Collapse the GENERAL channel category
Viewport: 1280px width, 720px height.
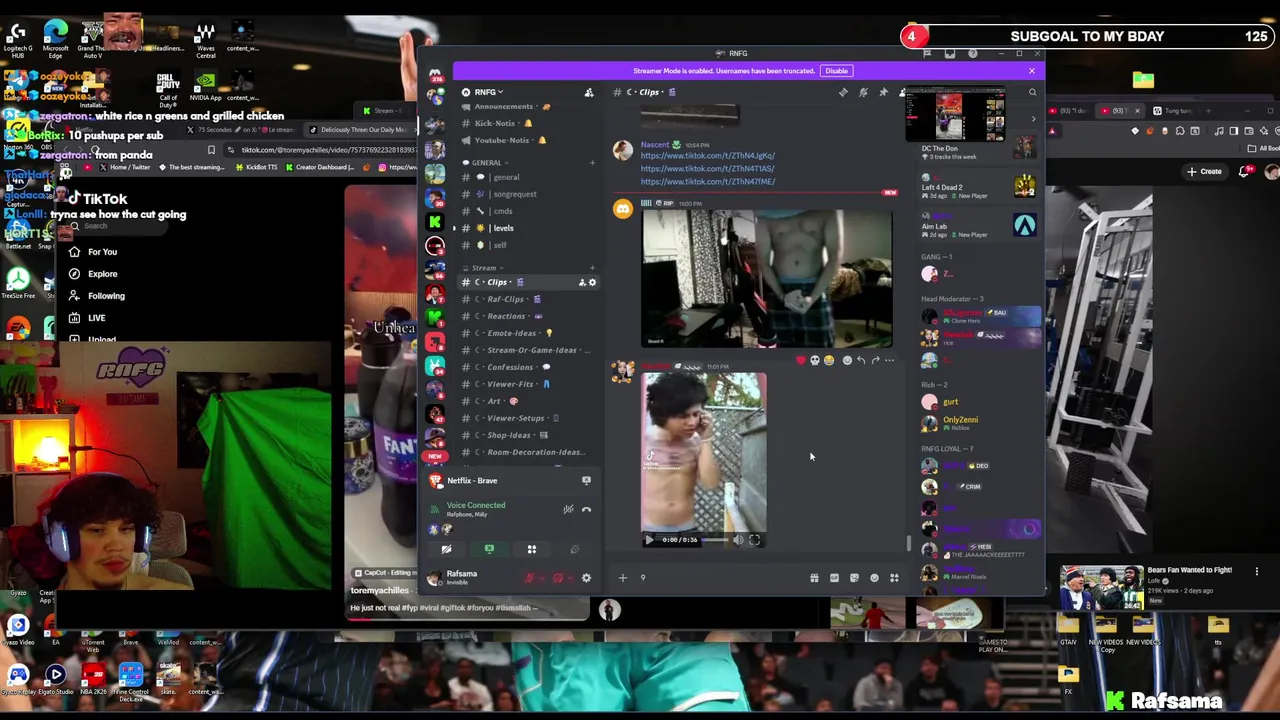486,163
